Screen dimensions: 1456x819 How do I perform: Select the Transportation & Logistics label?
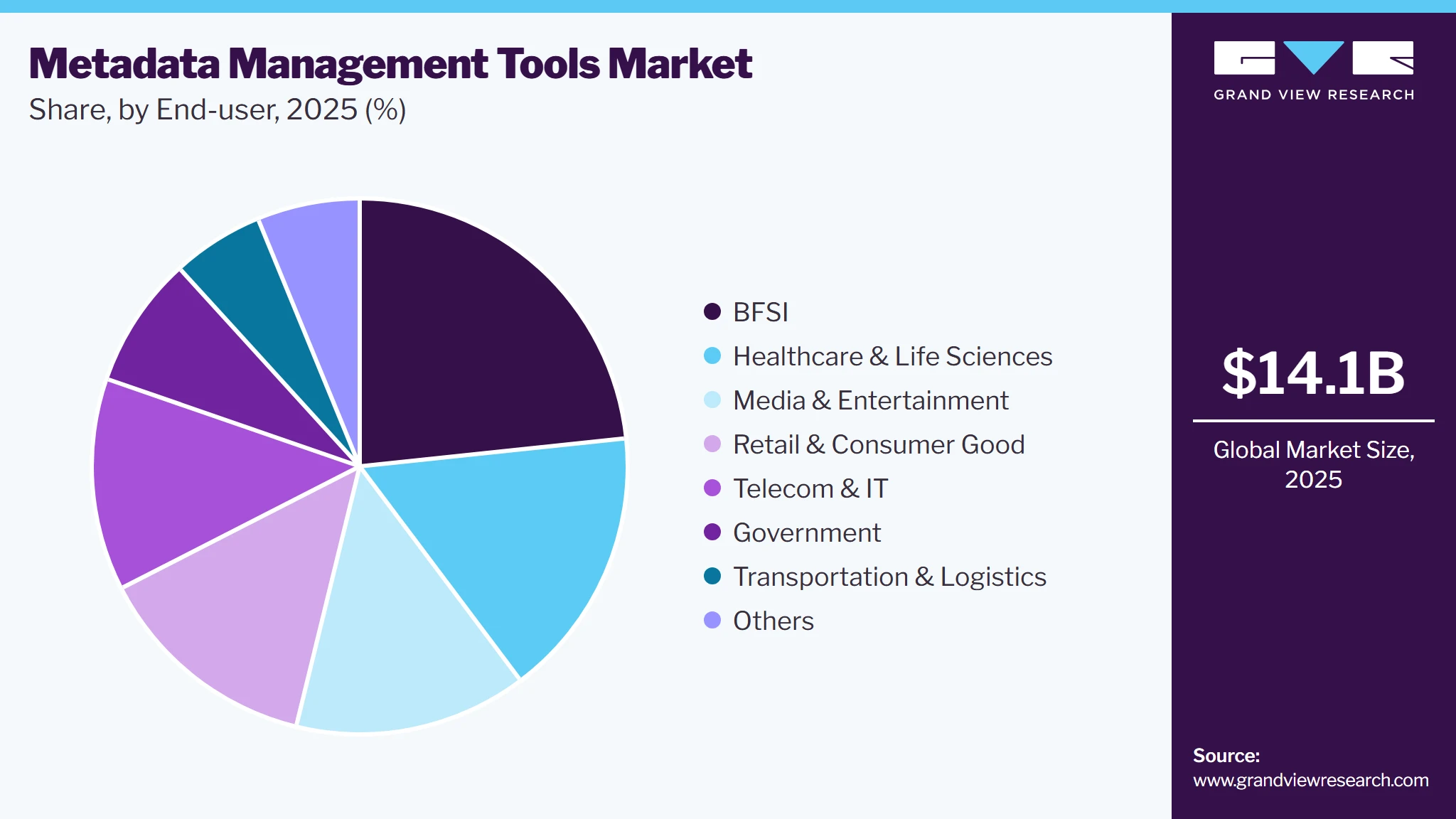click(889, 577)
